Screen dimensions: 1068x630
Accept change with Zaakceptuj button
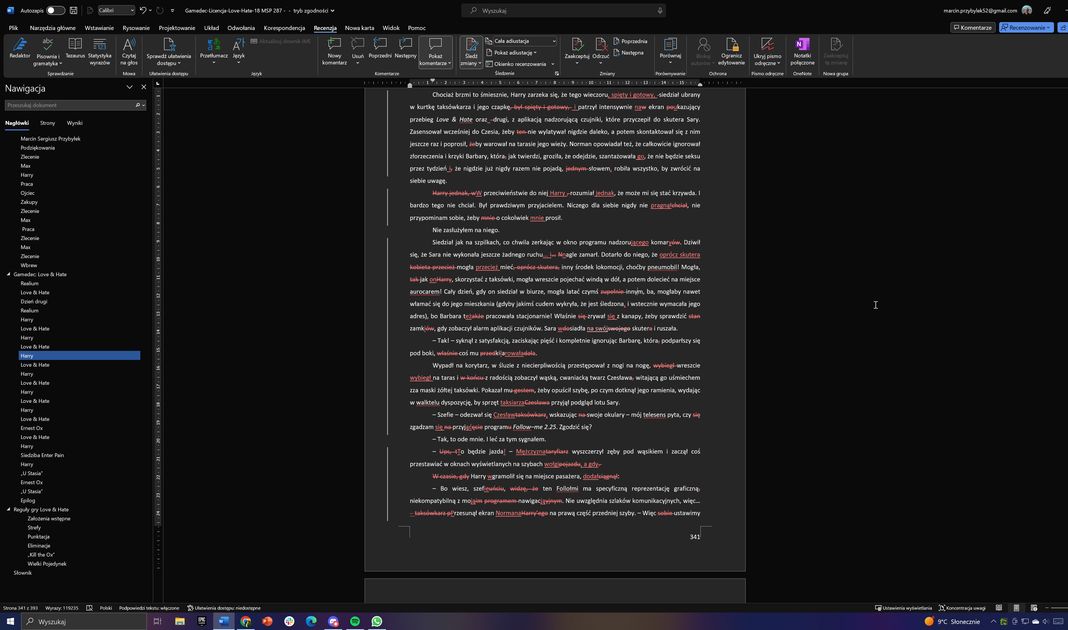point(577,48)
